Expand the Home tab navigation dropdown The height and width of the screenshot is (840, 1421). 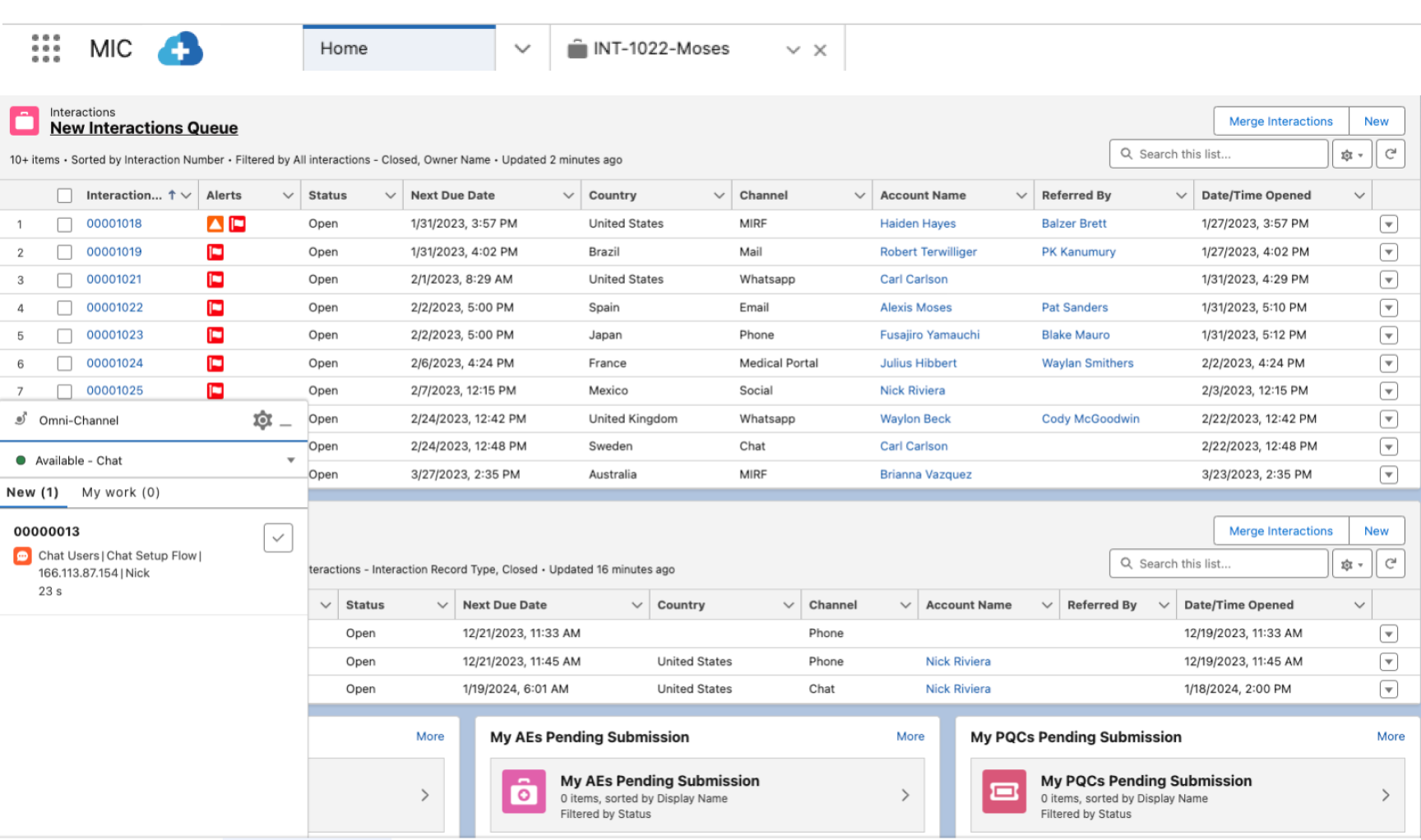coord(522,48)
